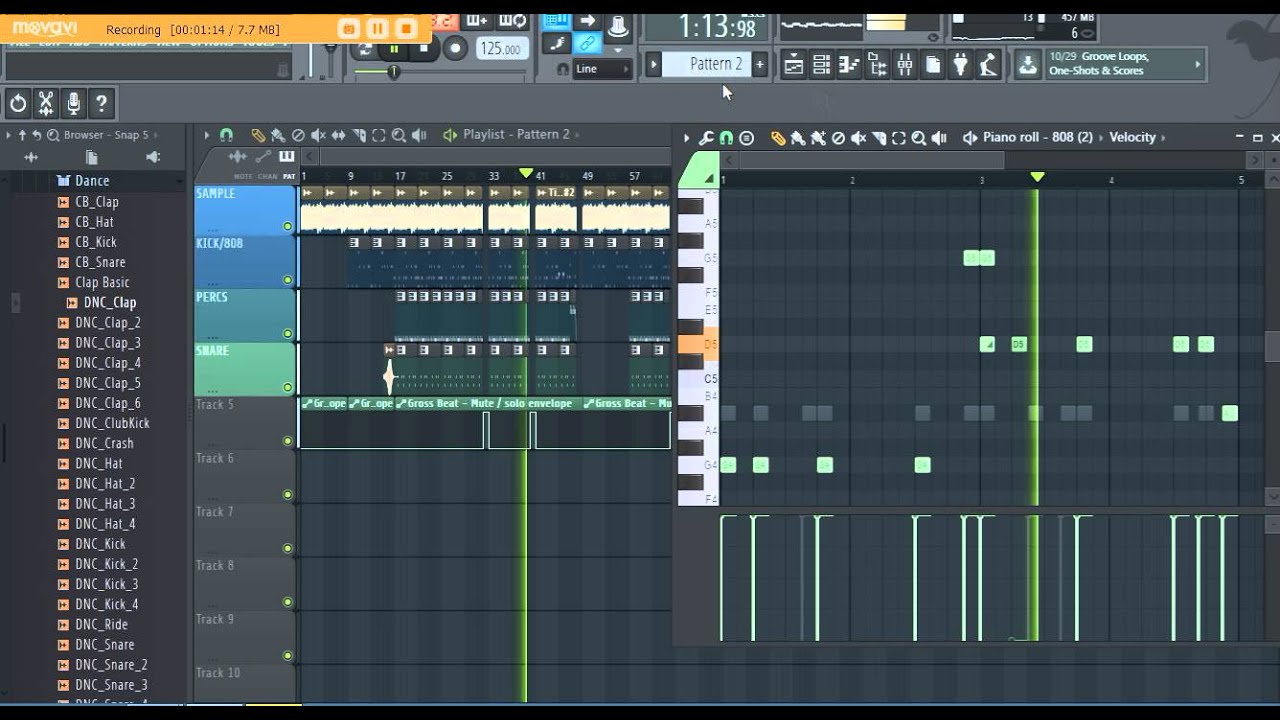Open the Piano roll menu arrow
The height and width of the screenshot is (720, 1280).
(x=686, y=138)
